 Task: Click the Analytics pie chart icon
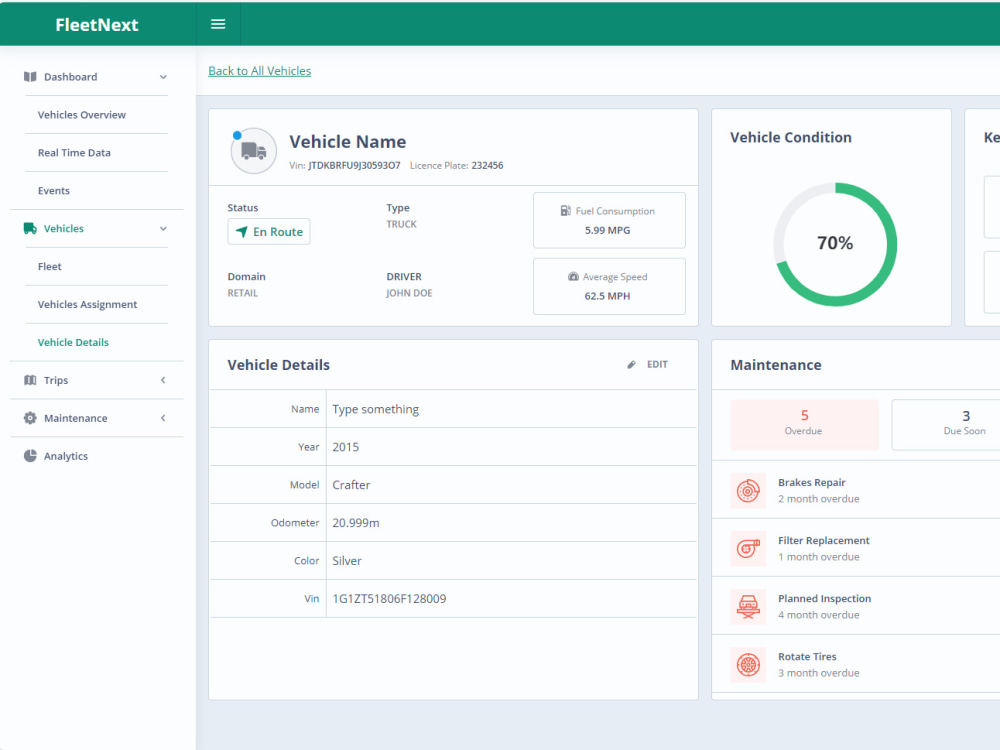click(30, 455)
